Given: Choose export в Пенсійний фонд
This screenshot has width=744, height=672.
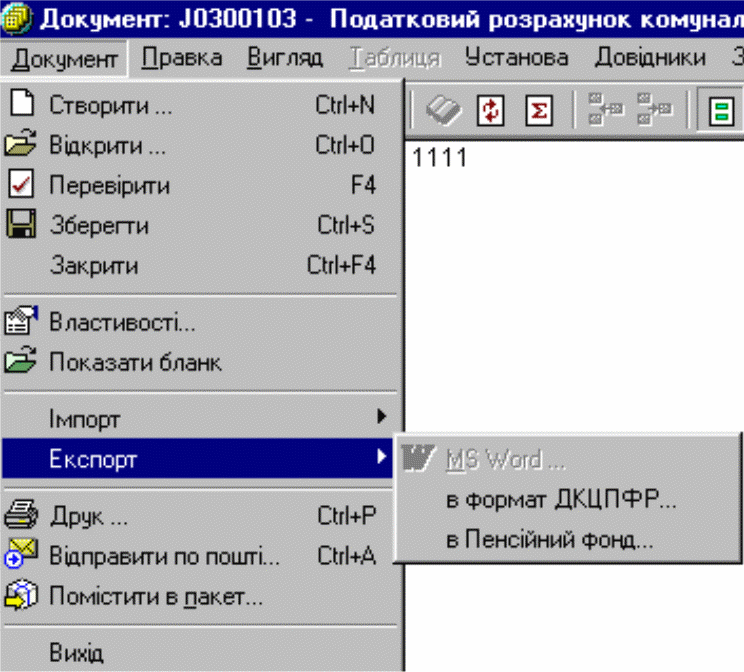Looking at the screenshot, I should point(549,541).
